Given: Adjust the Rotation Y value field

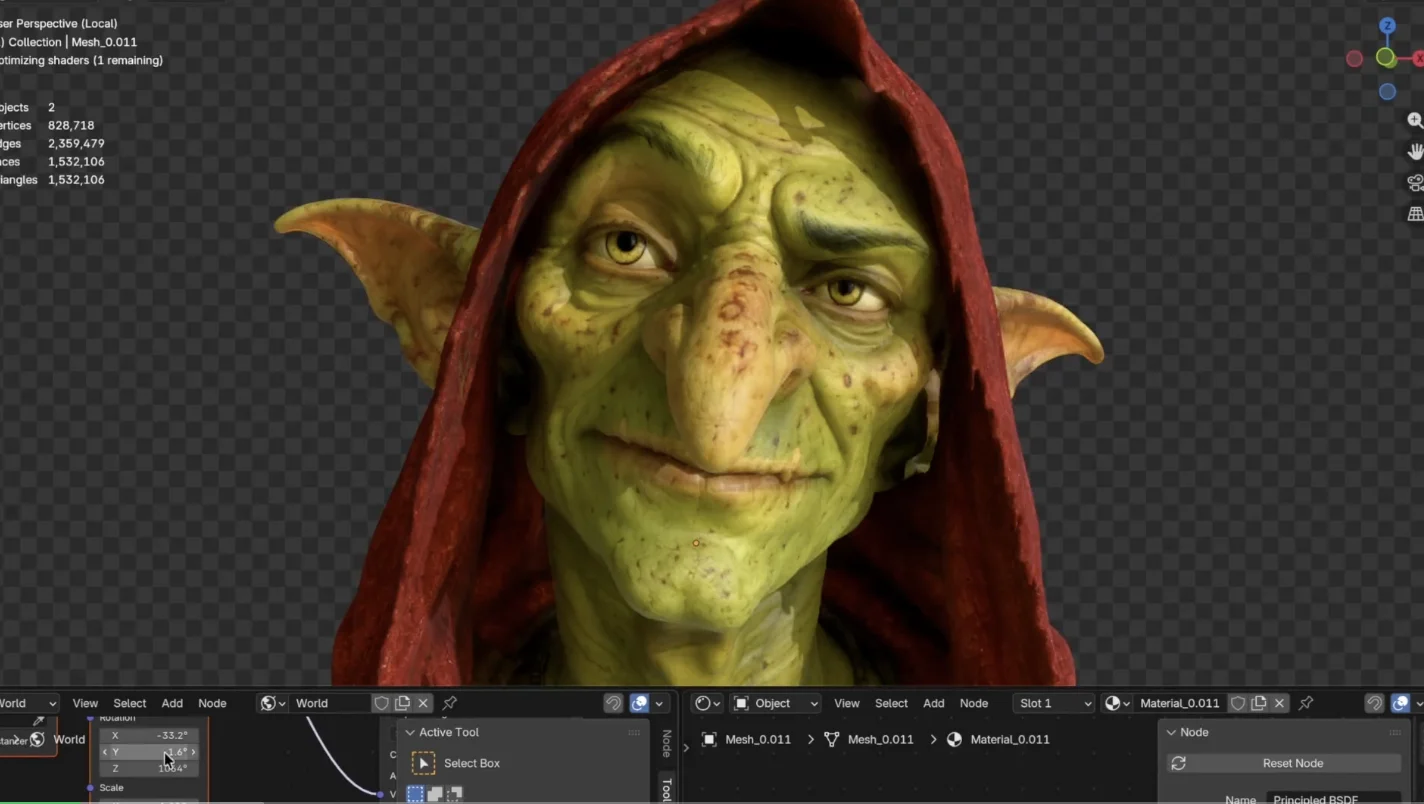Looking at the screenshot, I should point(149,752).
